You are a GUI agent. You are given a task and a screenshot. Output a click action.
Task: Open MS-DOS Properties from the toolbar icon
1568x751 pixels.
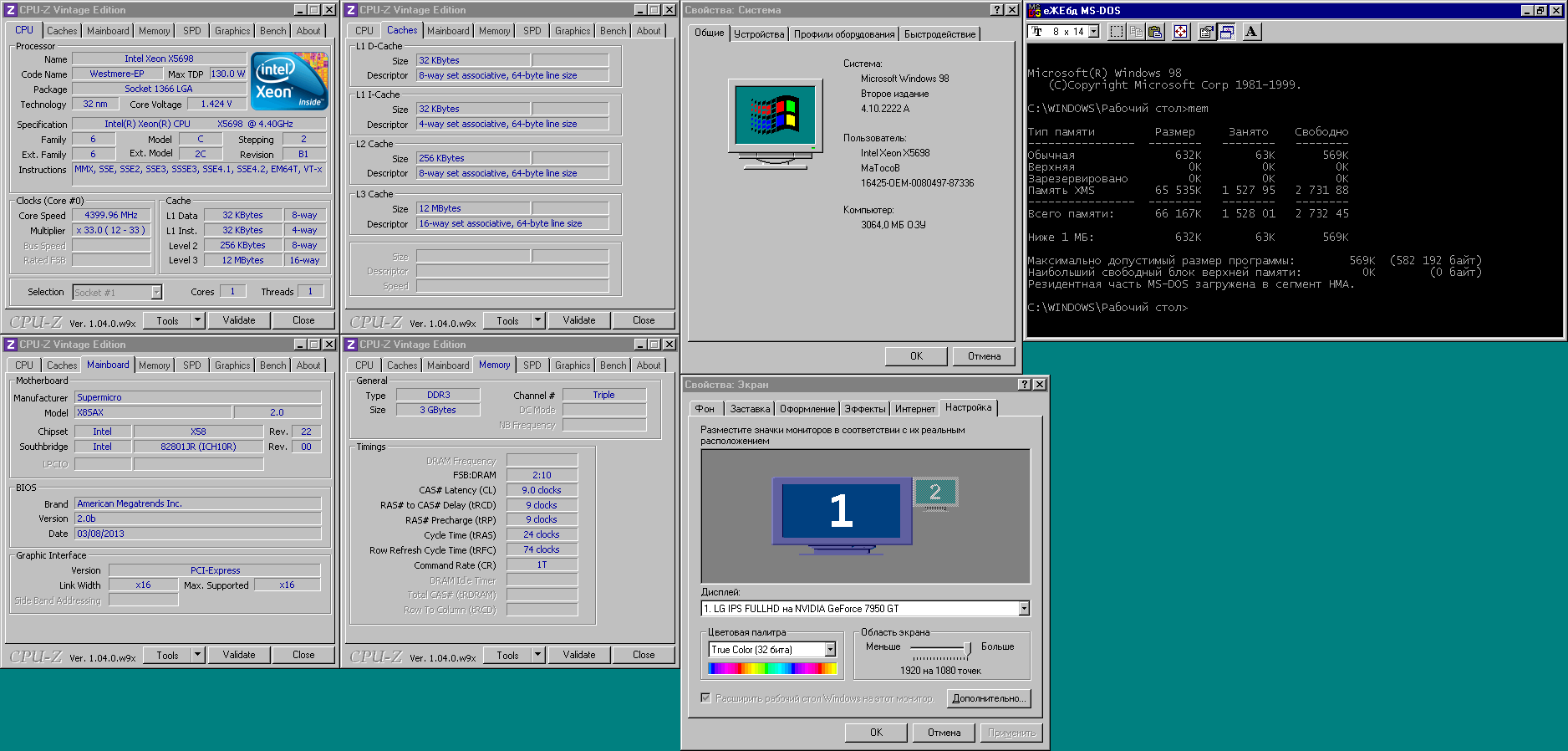tap(1206, 32)
